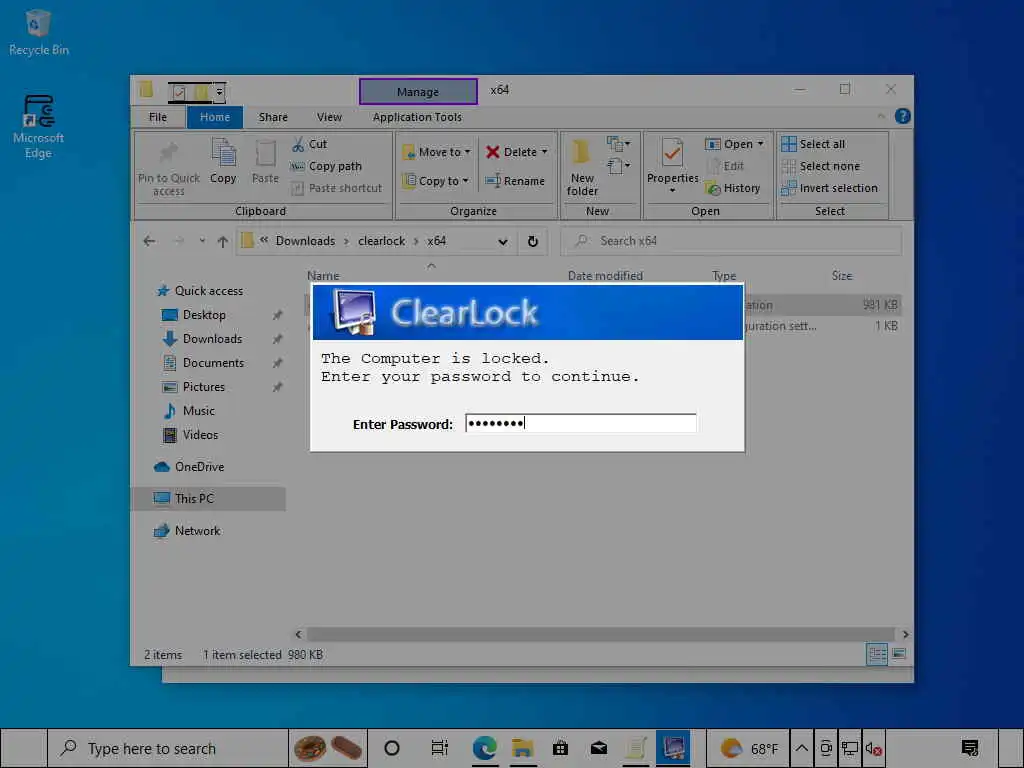This screenshot has width=1024, height=768.
Task: Click Select none in ribbon
Action: (x=820, y=166)
